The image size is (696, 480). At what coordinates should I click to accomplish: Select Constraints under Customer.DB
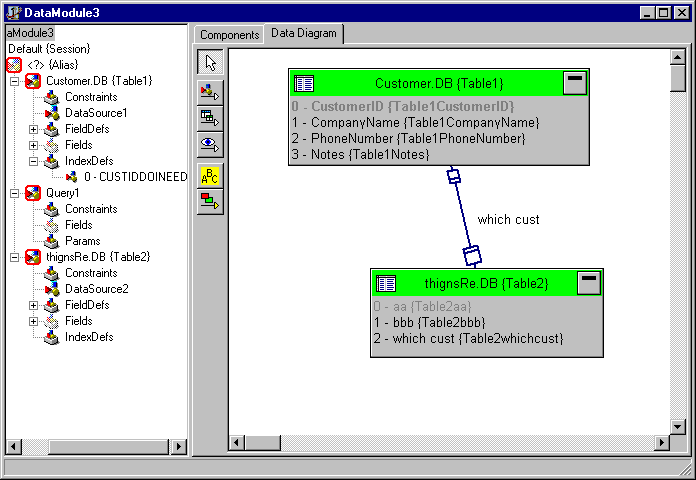point(91,97)
